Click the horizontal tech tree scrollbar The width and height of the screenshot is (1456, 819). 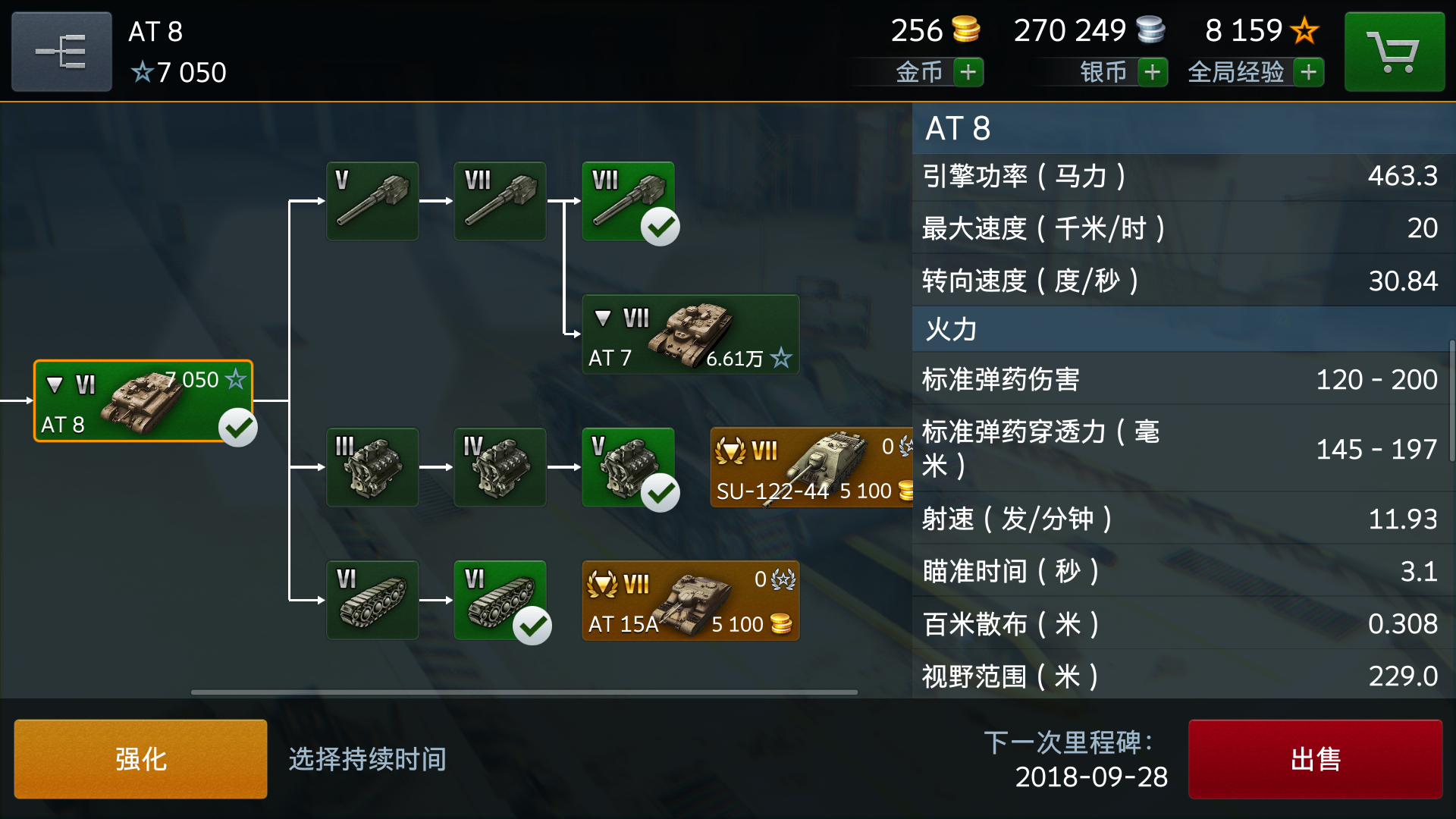524,692
